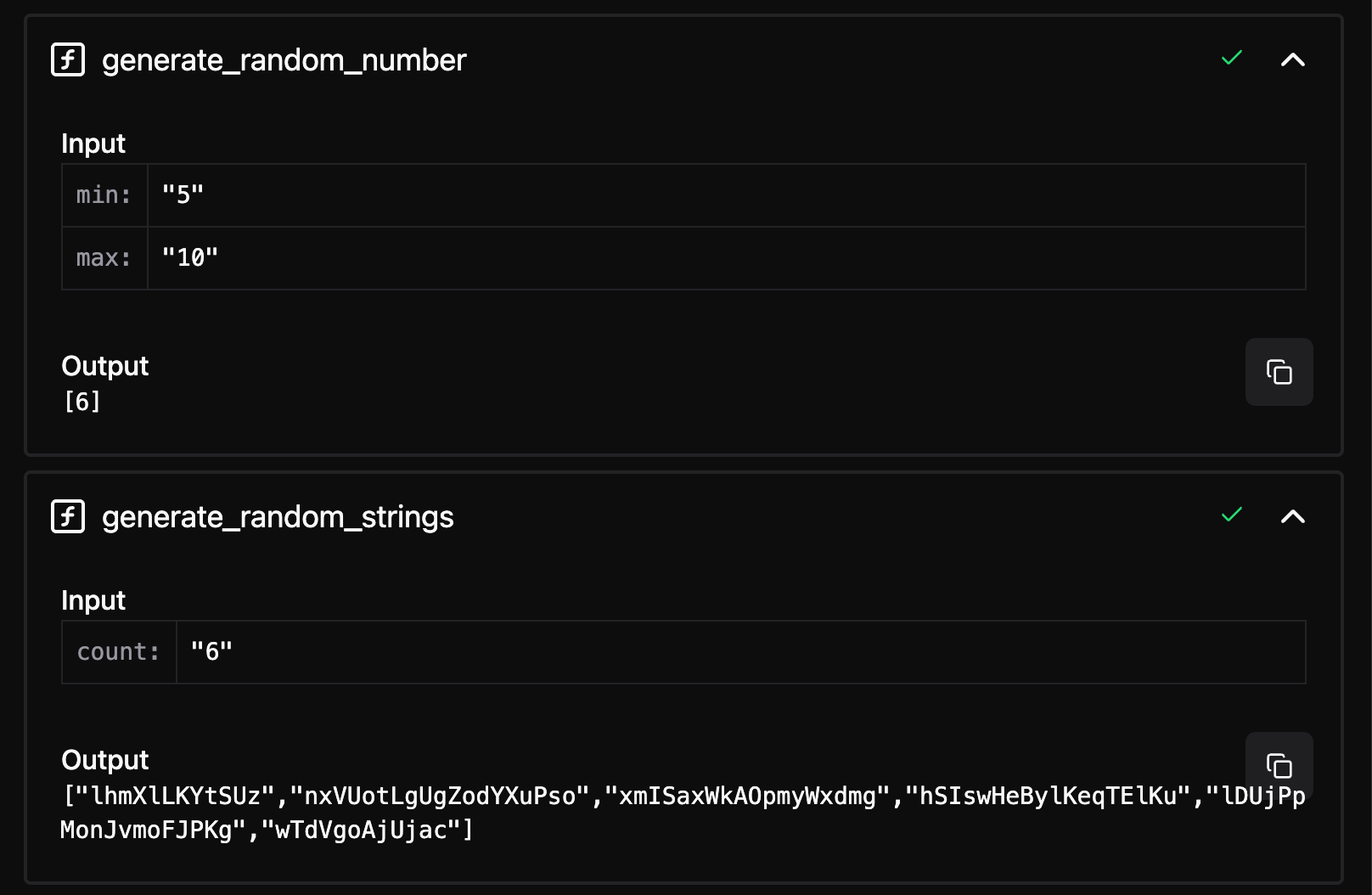Viewport: 1372px width, 895px height.
Task: Click the generate_random_number title
Action: click(x=283, y=59)
